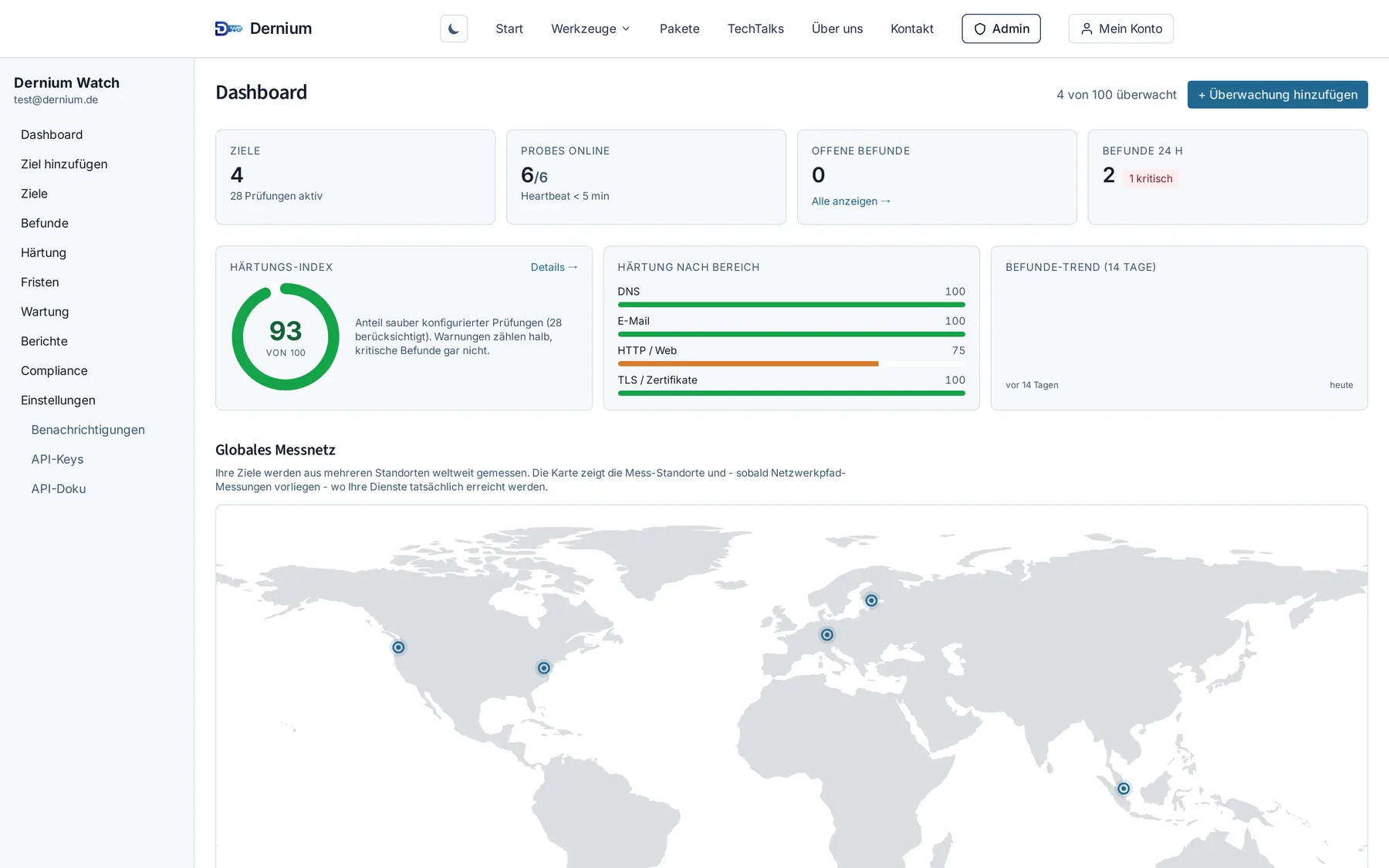Open Mein Konto account button
The image size is (1389, 868).
(x=1120, y=29)
